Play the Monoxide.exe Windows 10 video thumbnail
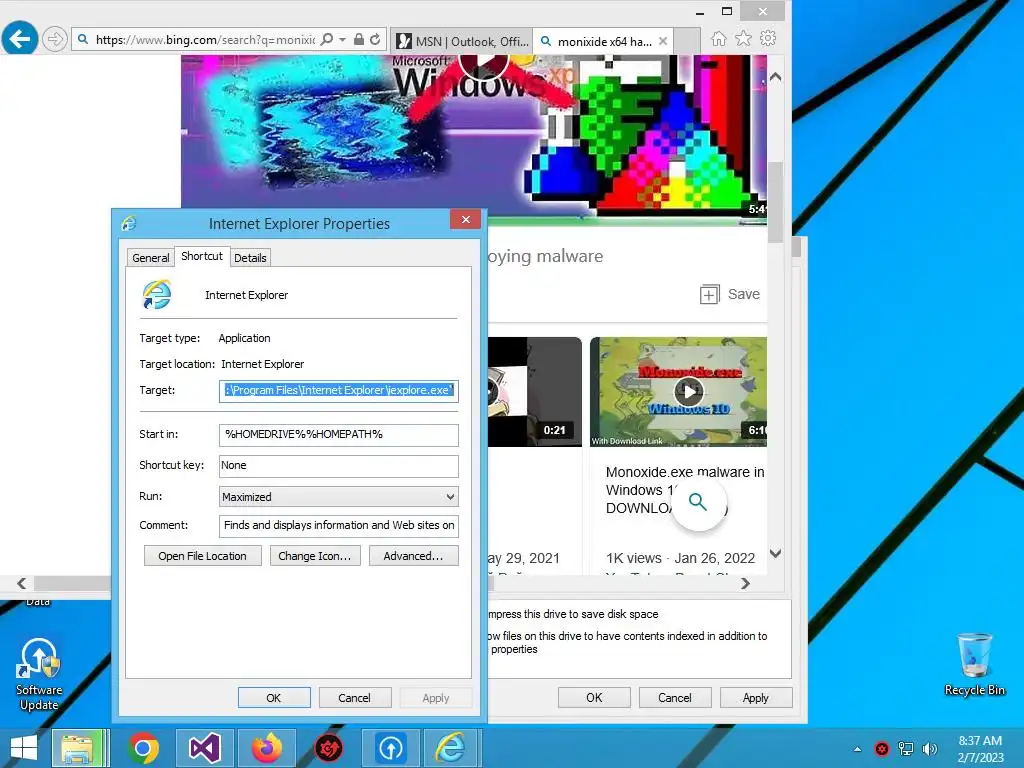The image size is (1024, 768). [688, 392]
